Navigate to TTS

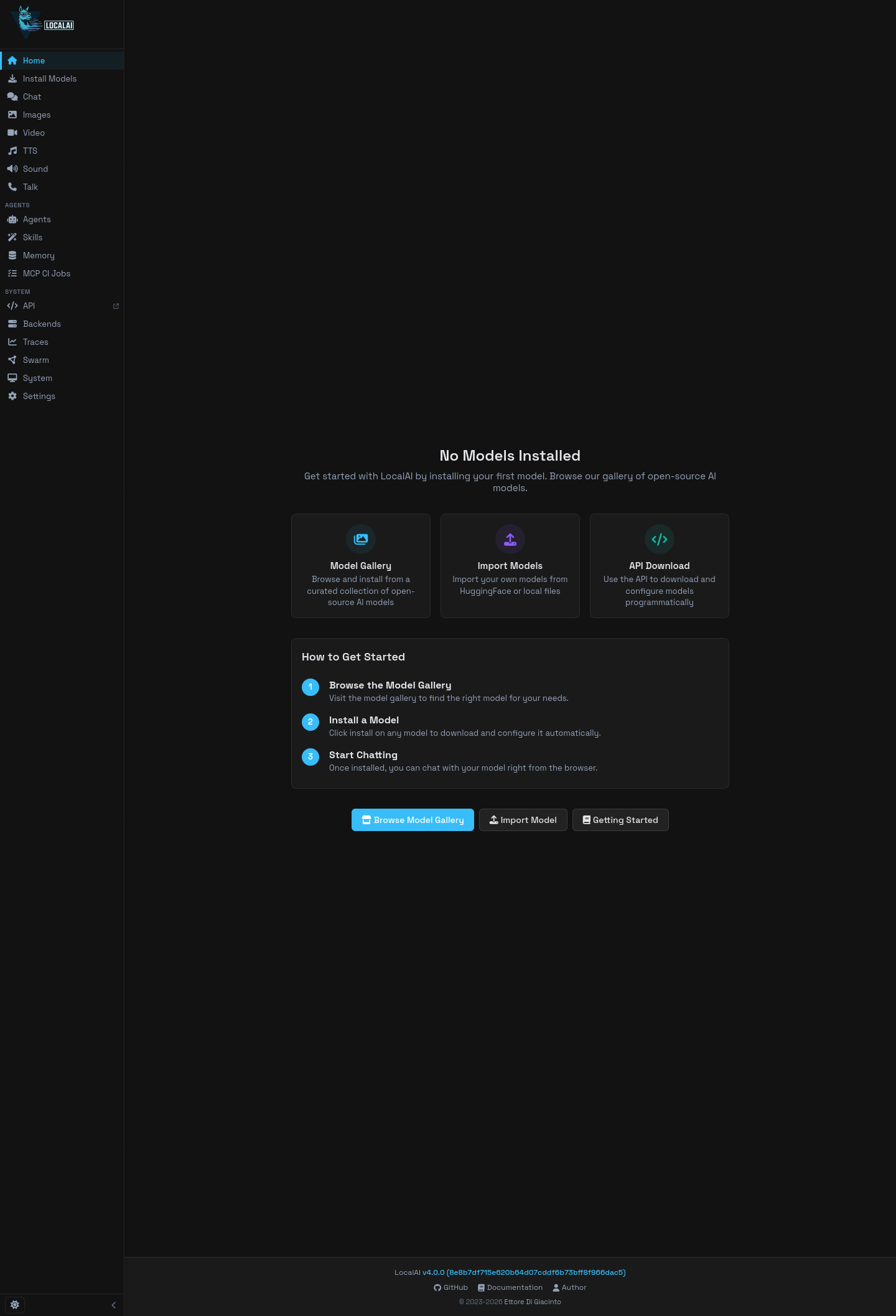click(62, 151)
